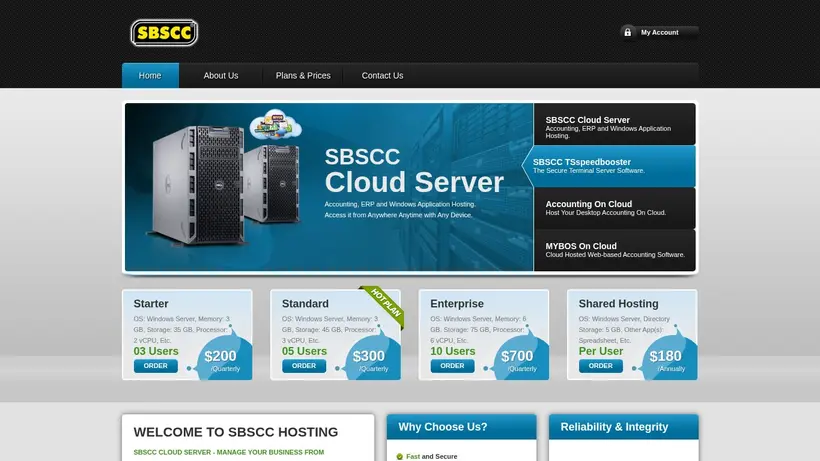Order the Enterprise plan

point(452,366)
